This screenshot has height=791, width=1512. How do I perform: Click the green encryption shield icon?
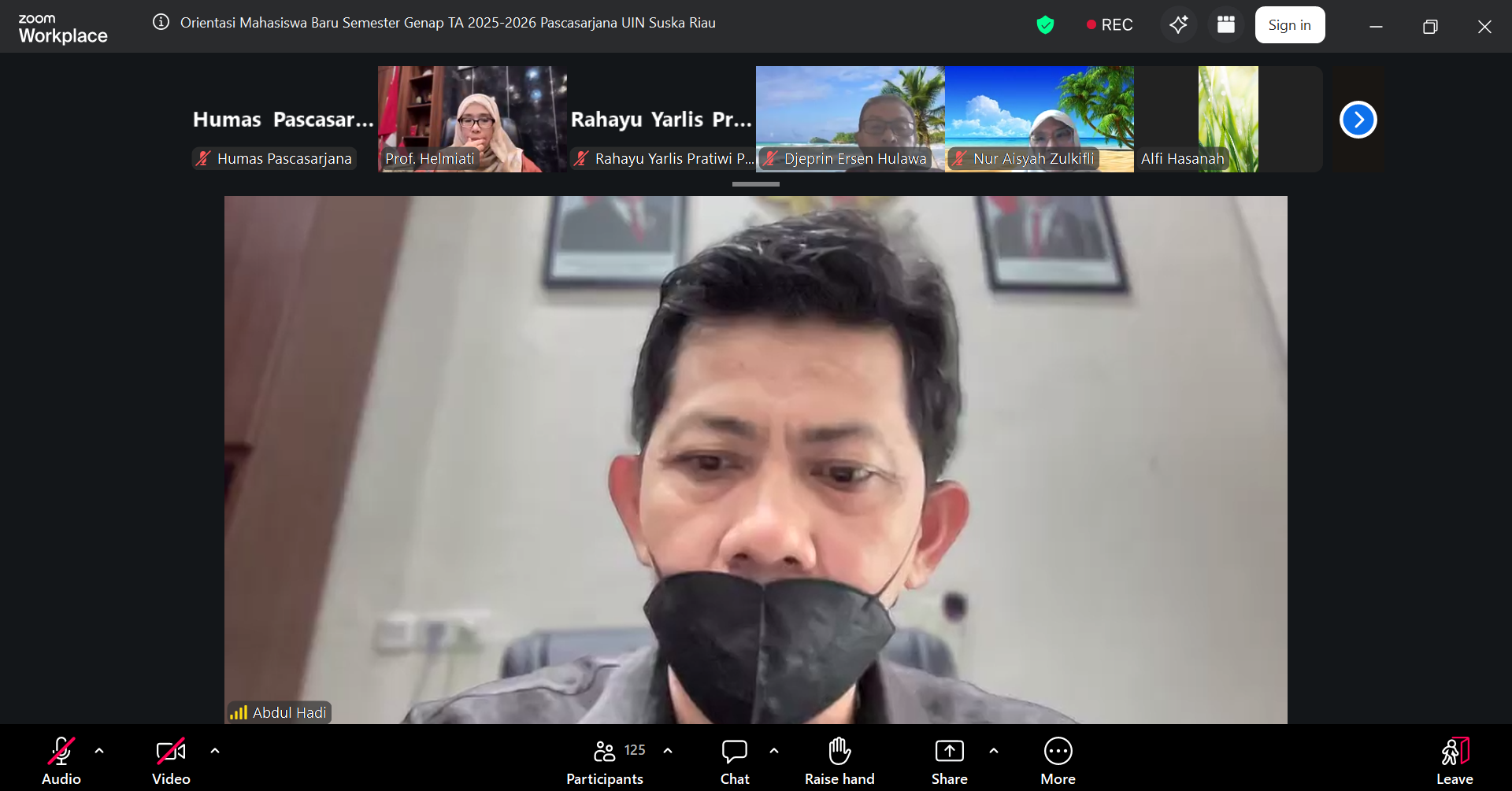point(1045,25)
